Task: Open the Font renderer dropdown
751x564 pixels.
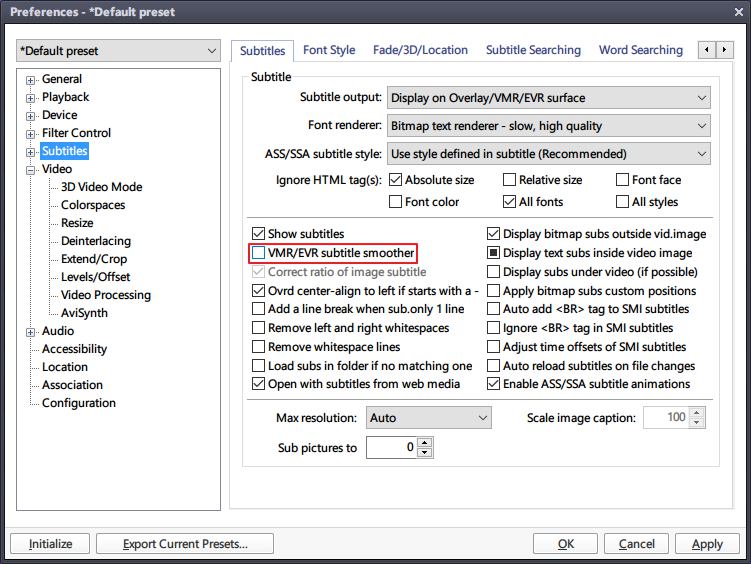Action: click(x=547, y=126)
